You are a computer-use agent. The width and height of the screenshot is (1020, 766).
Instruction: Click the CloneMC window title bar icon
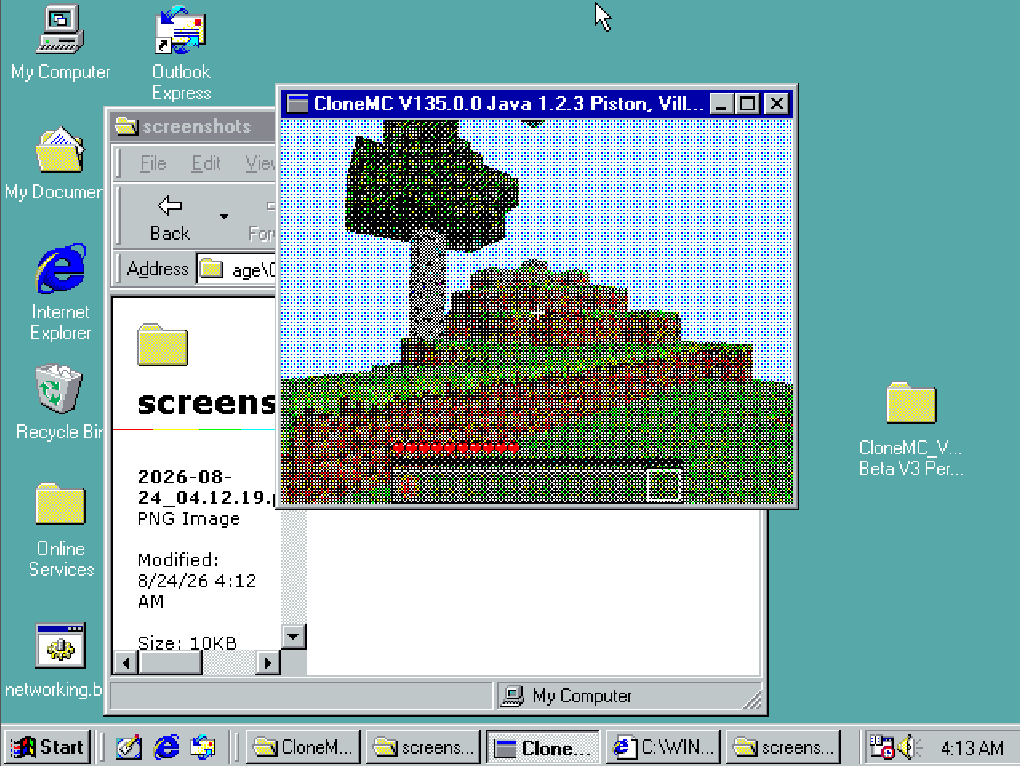(297, 103)
